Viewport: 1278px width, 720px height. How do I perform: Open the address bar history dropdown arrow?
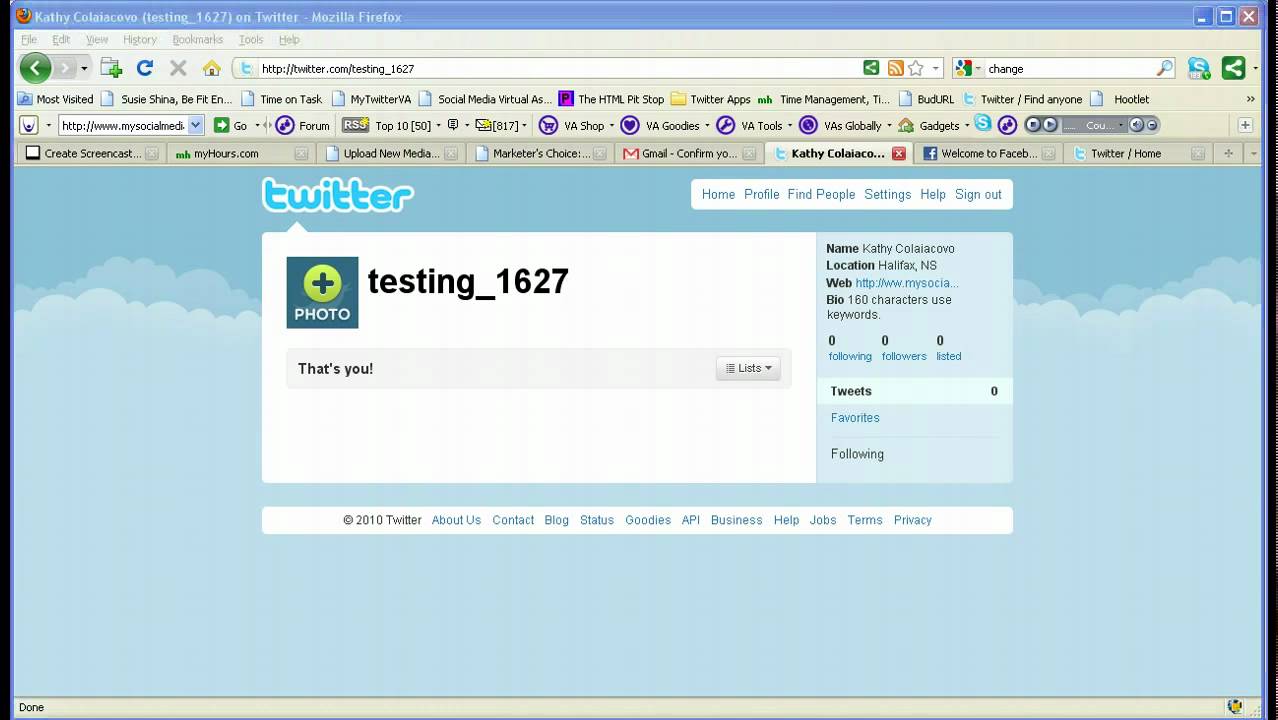tap(936, 68)
